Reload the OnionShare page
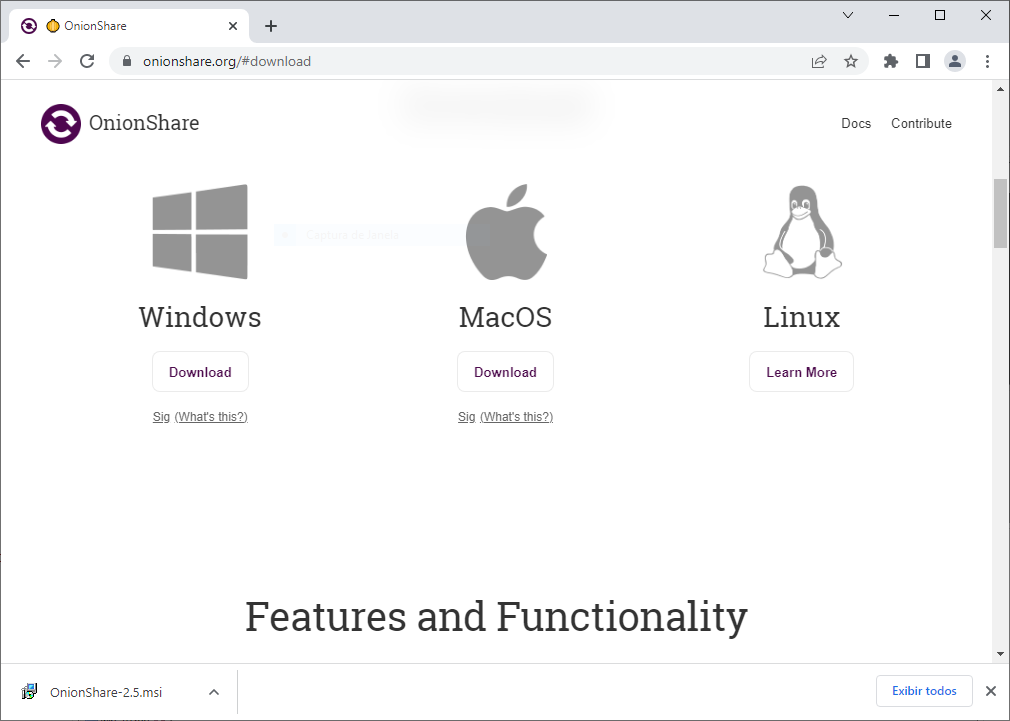 (x=87, y=61)
